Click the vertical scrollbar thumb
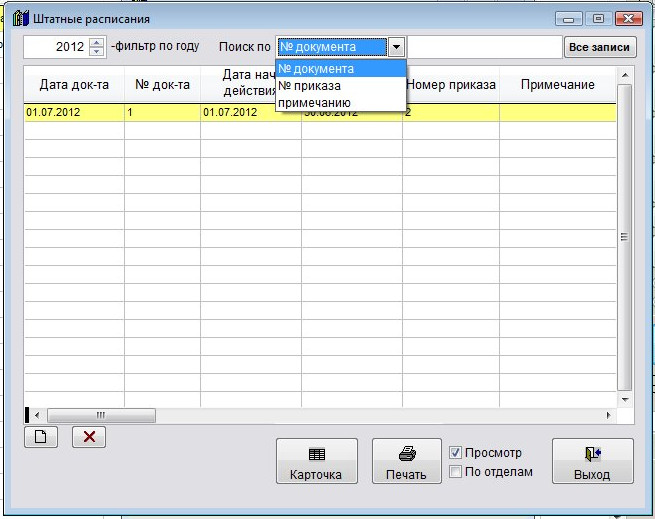 (x=625, y=237)
